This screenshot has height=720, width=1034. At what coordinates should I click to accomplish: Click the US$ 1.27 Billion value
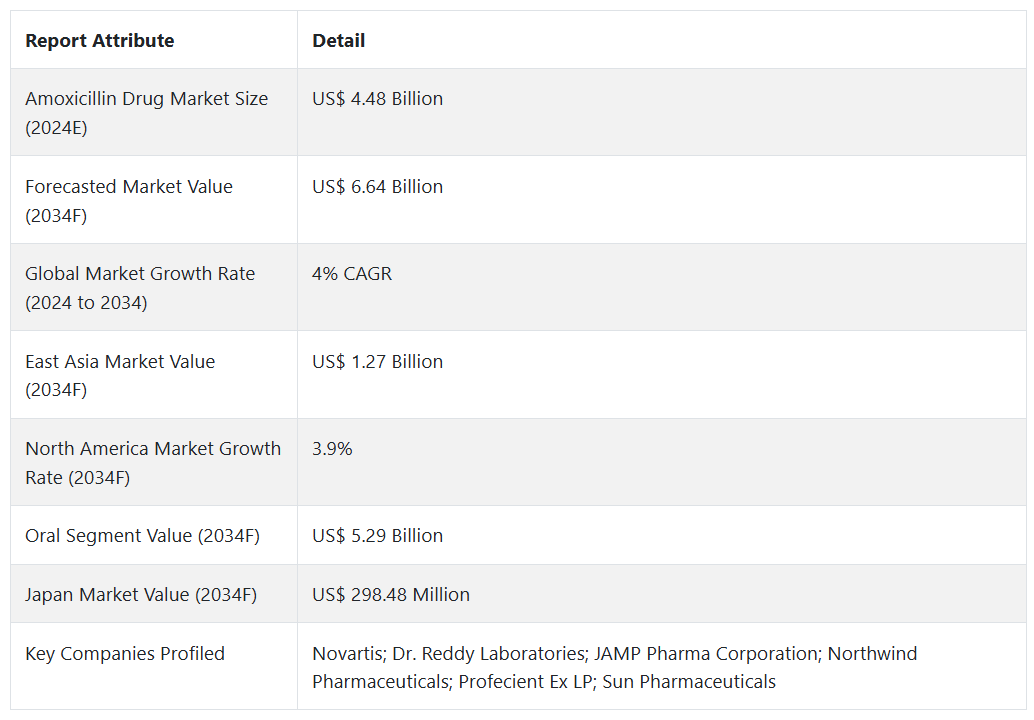(377, 362)
